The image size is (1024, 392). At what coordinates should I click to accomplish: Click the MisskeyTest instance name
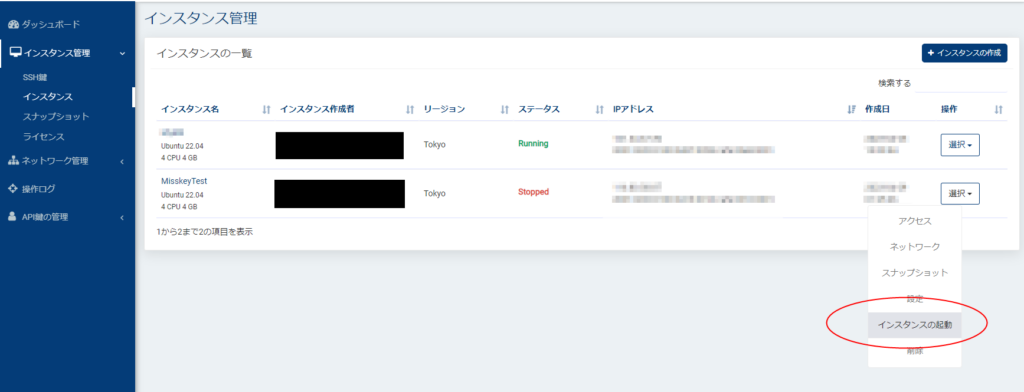(x=184, y=181)
